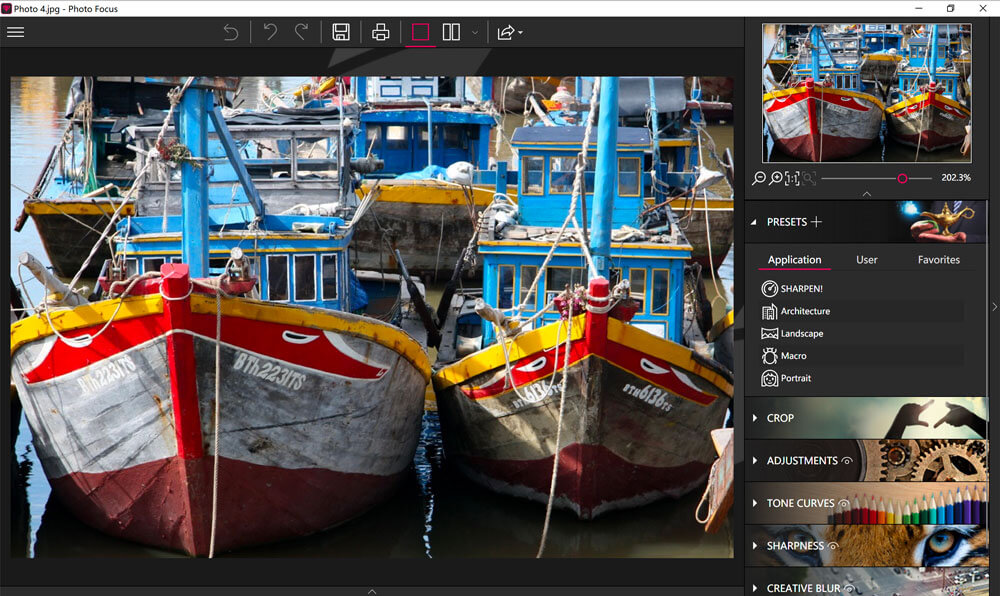Print the photo with the printer icon
1000x596 pixels.
(x=381, y=32)
